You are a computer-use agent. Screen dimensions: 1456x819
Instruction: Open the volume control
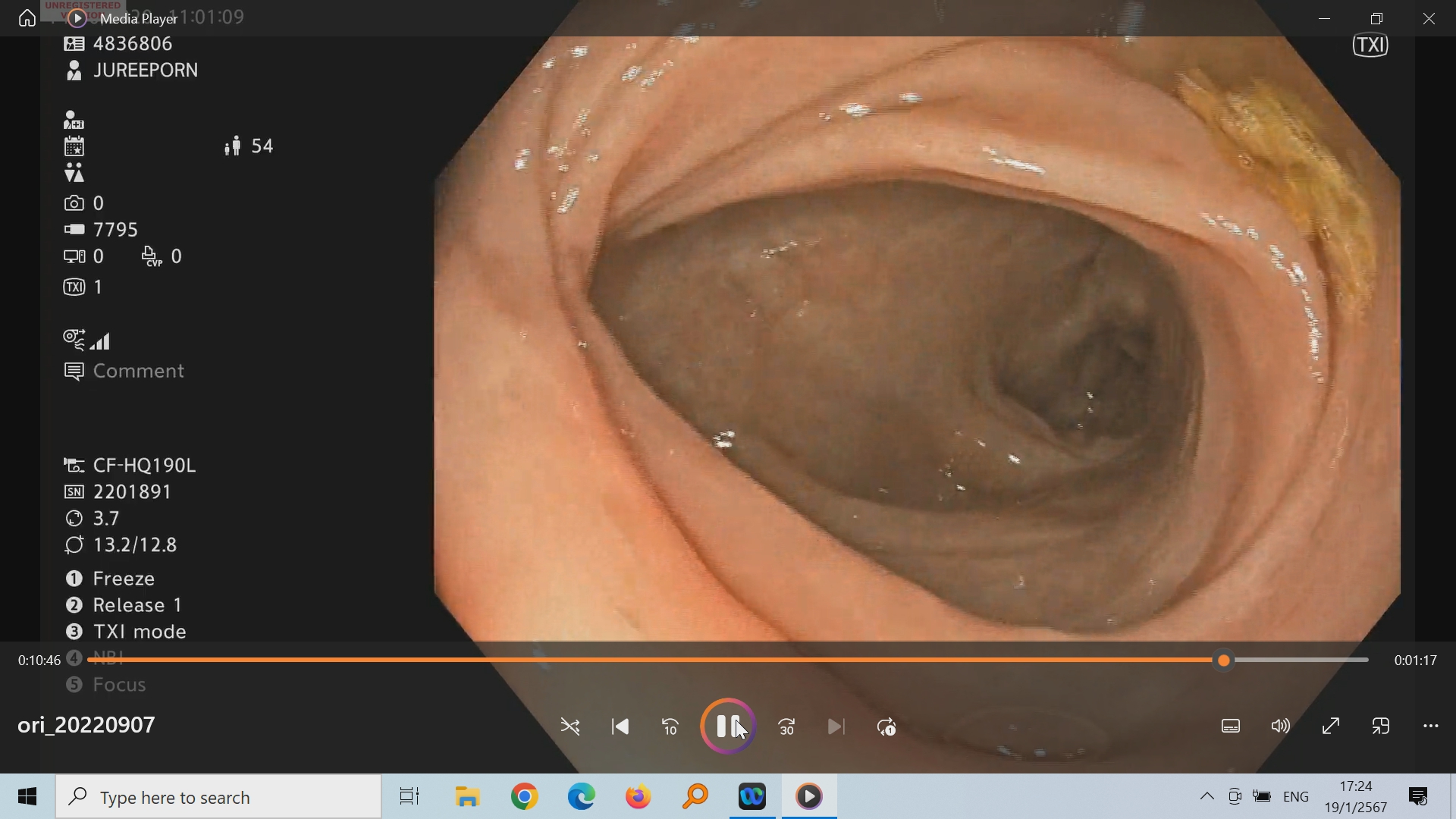(1281, 726)
